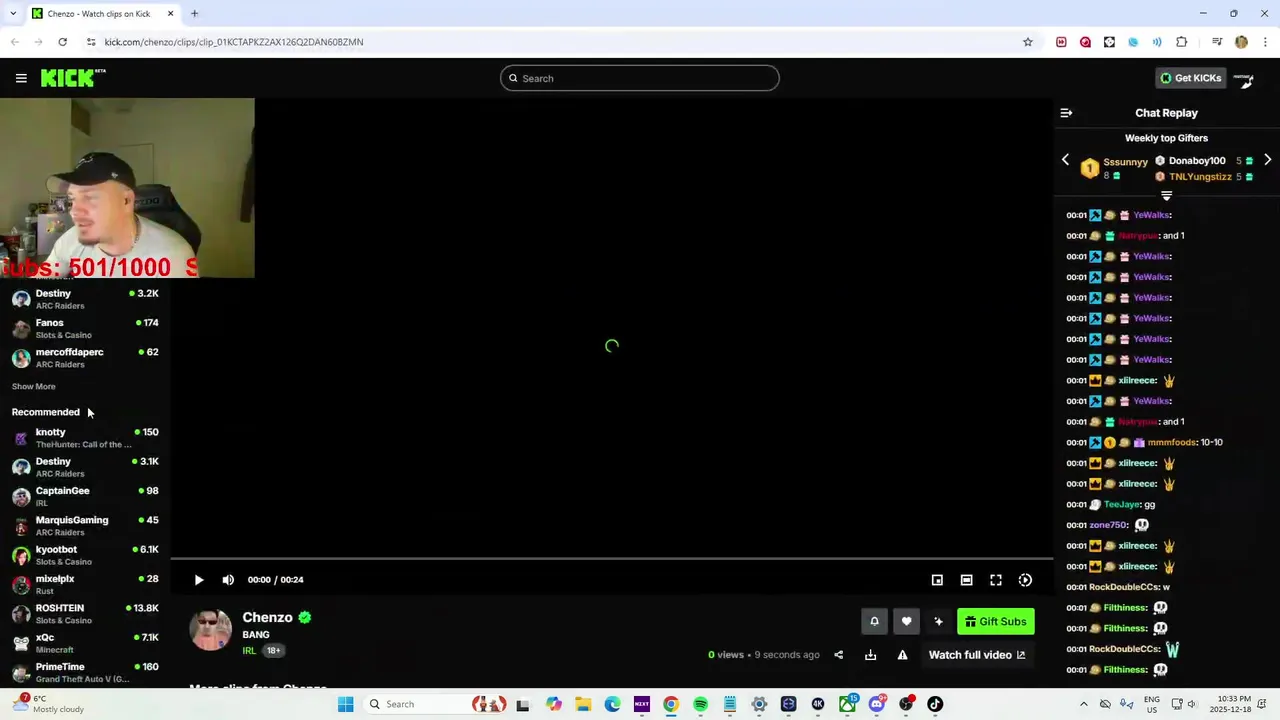Open Discord from the taskbar
Viewport: 1280px width, 720px height.
877,704
